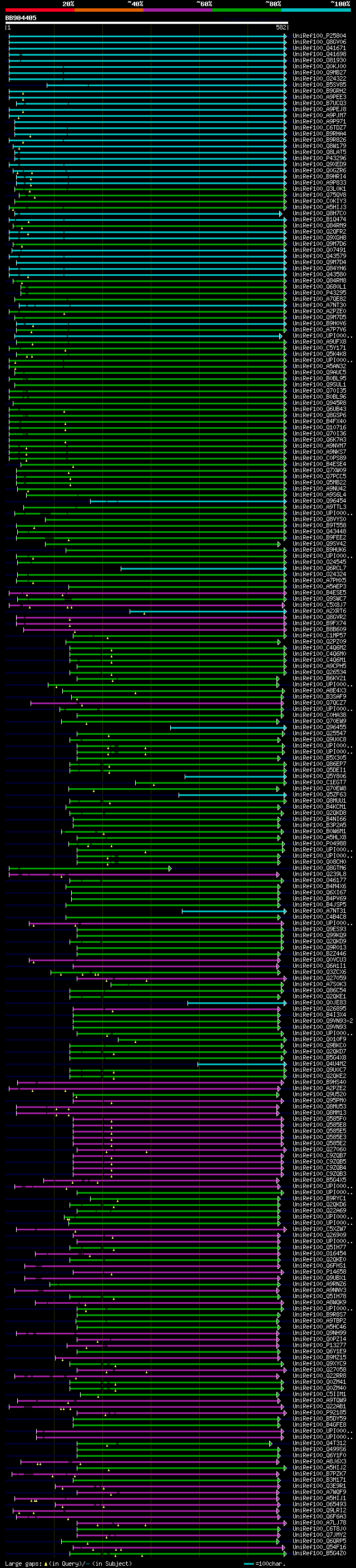Select hit UniRef100_Q0KJ00
The image size is (356, 1568).
tap(319, 66)
